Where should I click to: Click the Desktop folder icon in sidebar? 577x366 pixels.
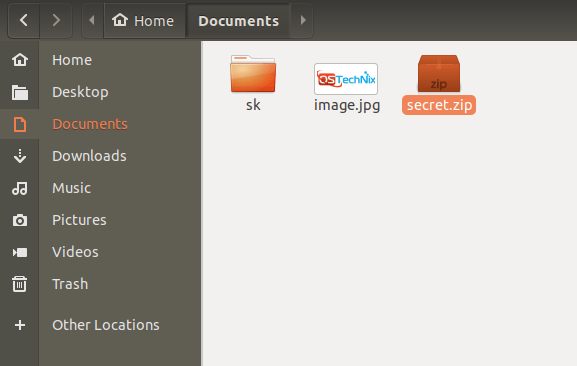point(20,92)
